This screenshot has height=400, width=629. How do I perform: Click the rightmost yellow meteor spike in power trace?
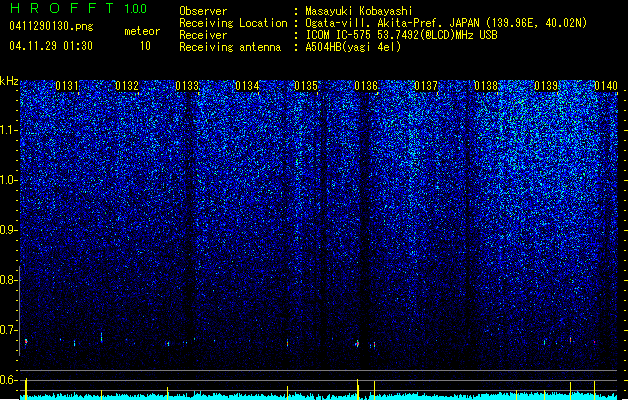pyautogui.click(x=595, y=390)
